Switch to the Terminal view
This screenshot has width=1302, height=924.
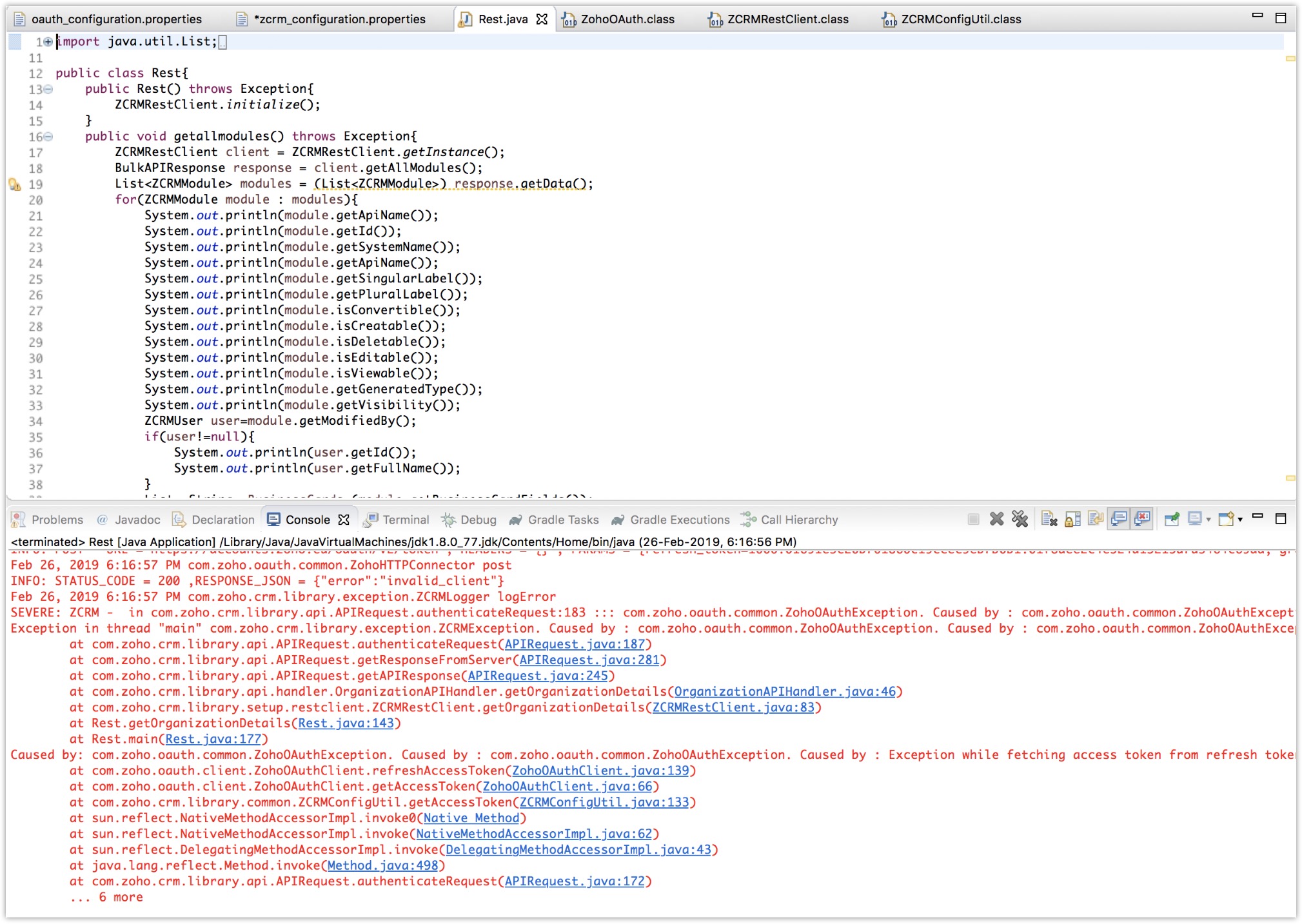tap(396, 520)
